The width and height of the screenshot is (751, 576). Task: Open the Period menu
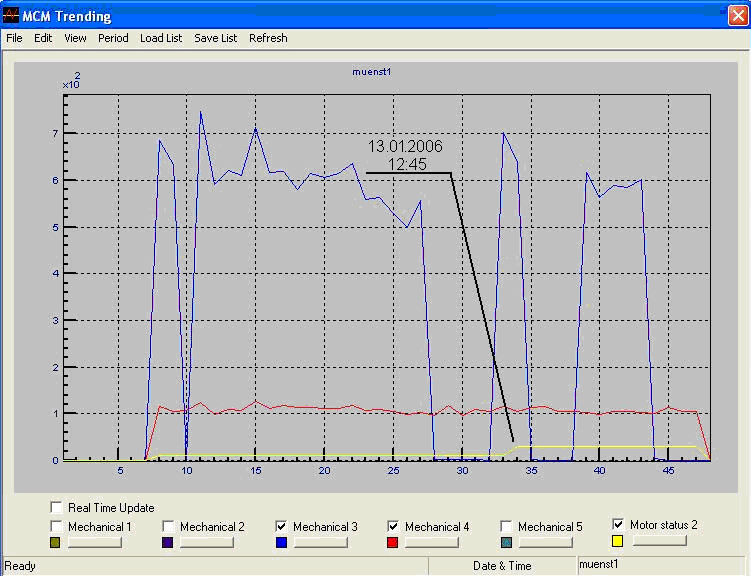[113, 38]
